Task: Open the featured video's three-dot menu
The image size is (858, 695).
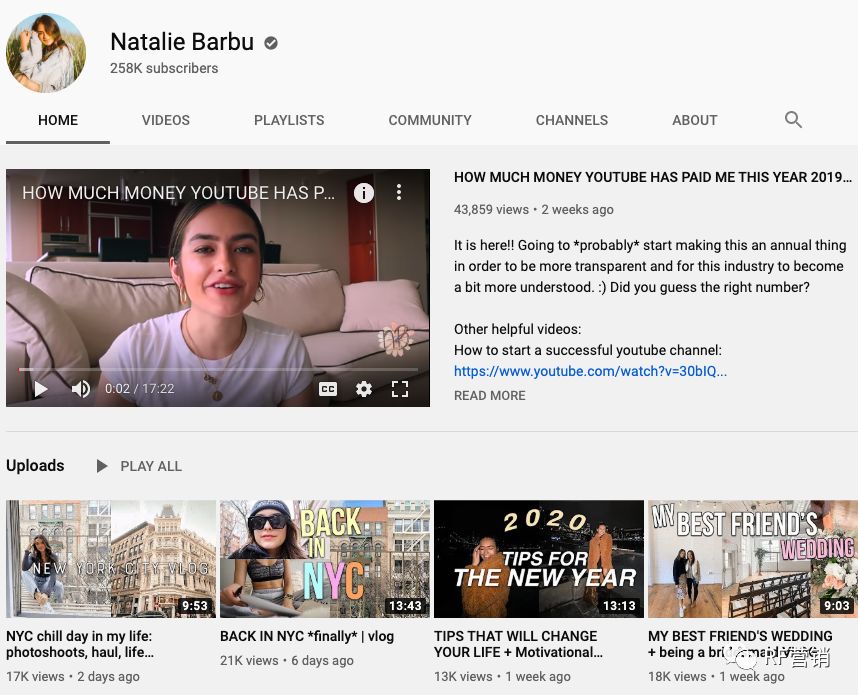Action: point(399,192)
